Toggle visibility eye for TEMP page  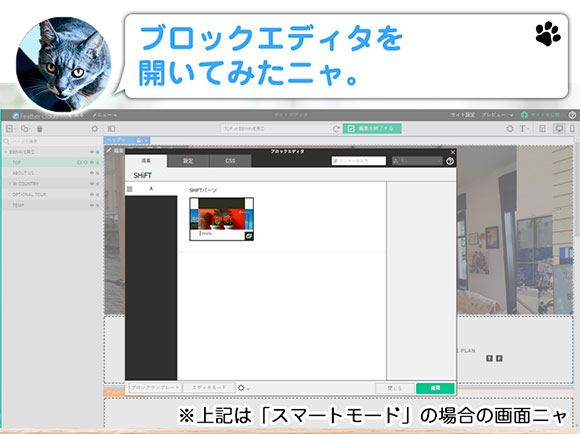click(x=91, y=205)
